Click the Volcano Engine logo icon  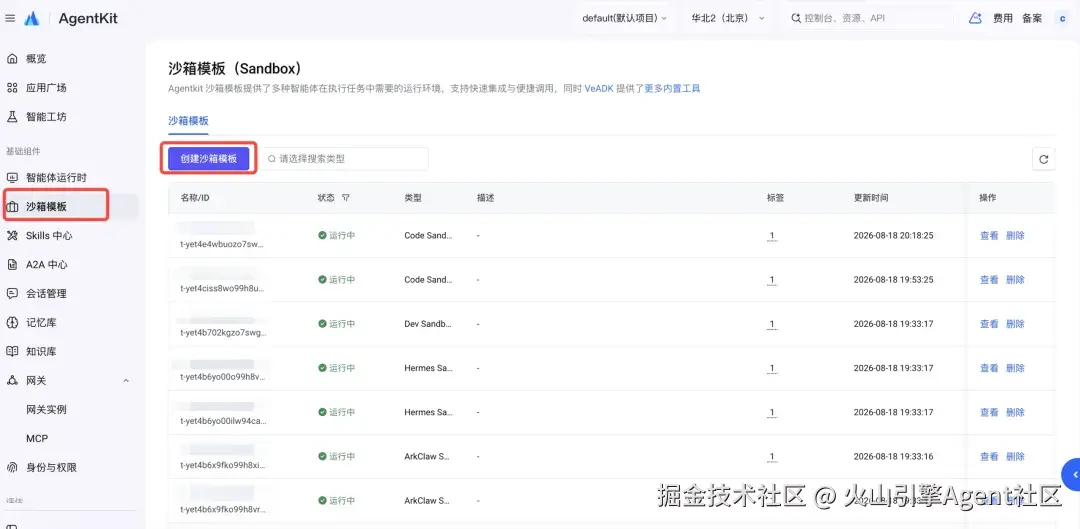pos(32,19)
